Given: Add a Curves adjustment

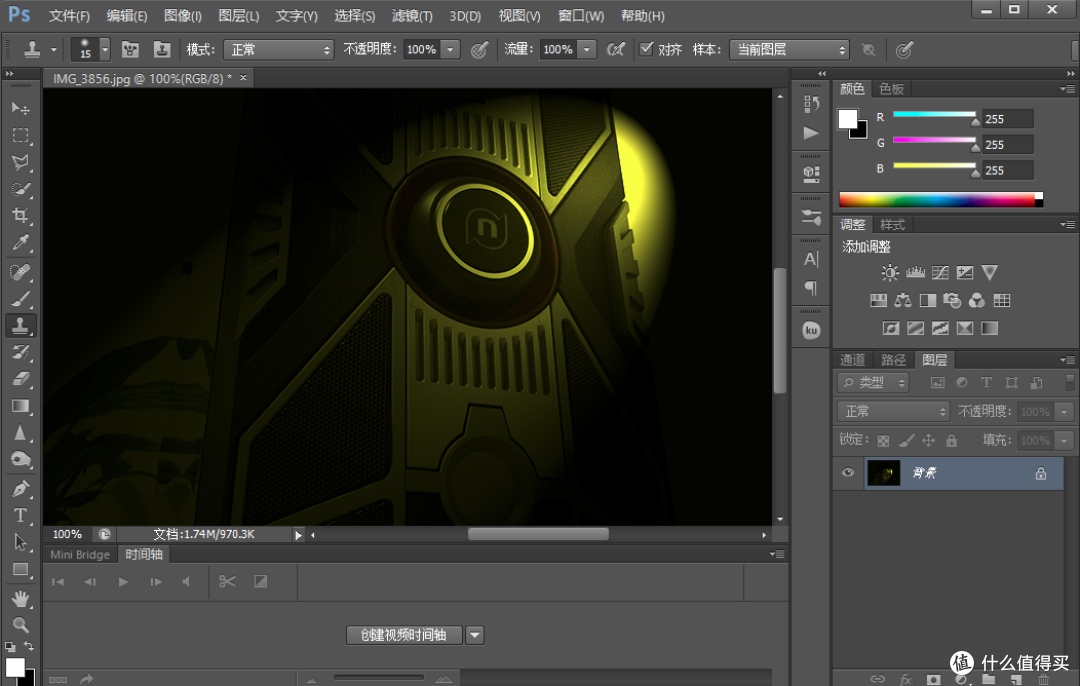Looking at the screenshot, I should point(940,273).
